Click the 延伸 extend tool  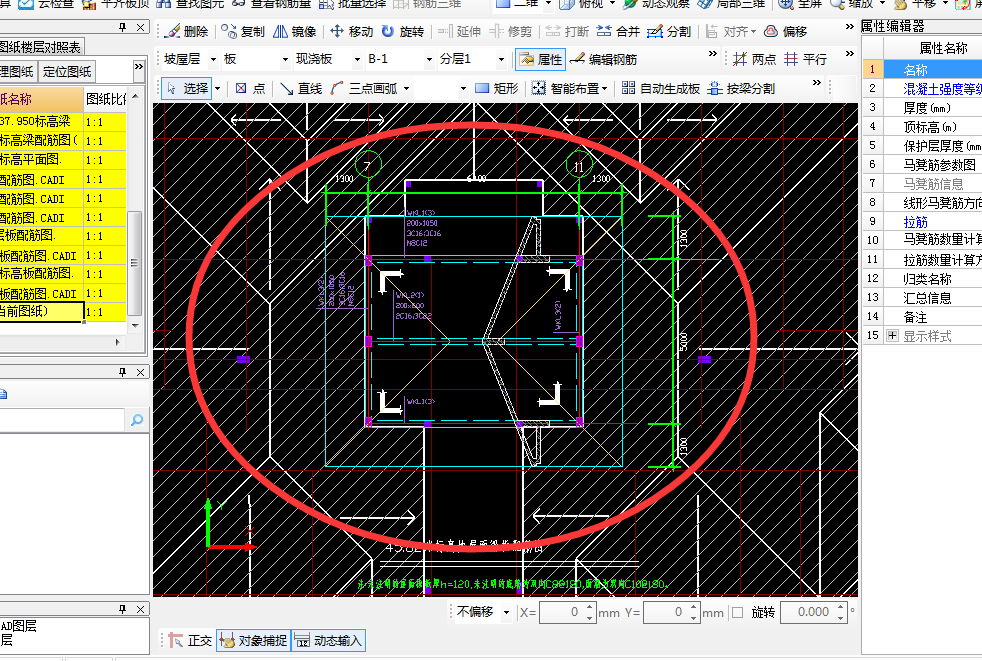pyautogui.click(x=459, y=31)
